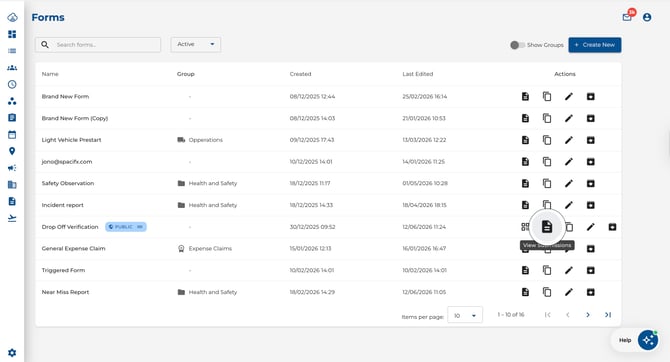The height and width of the screenshot is (362, 670).
Task: Open the clipboard forms icon in sidebar
Action: (x=12, y=118)
